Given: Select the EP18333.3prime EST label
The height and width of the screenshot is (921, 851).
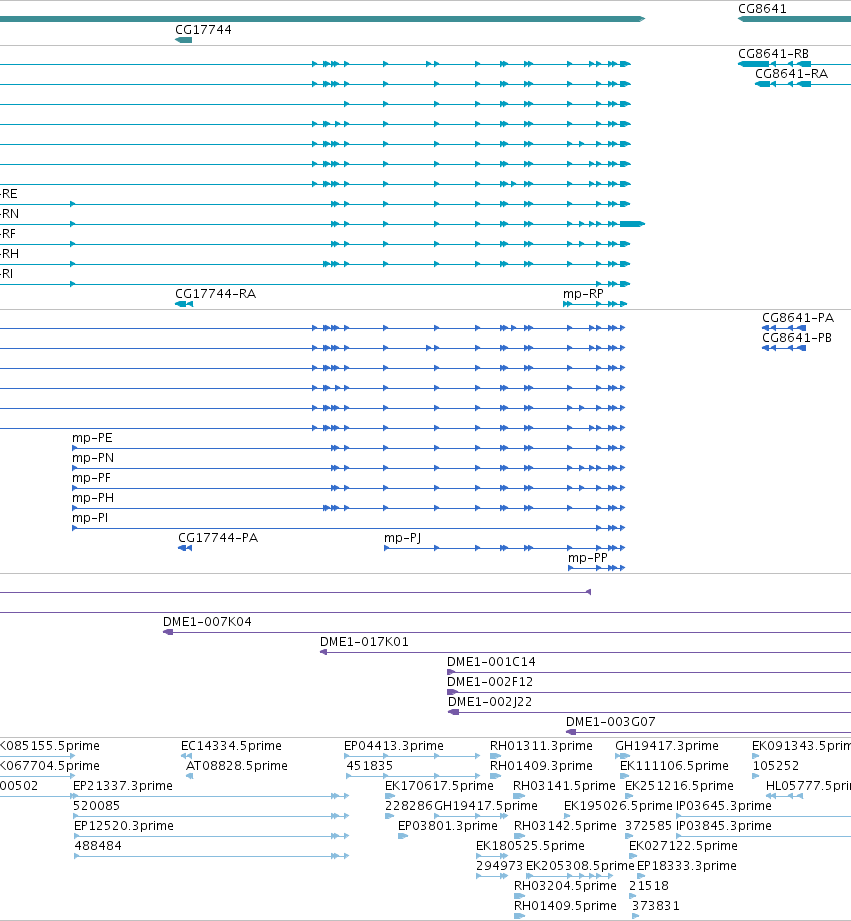Looking at the screenshot, I should (x=687, y=865).
